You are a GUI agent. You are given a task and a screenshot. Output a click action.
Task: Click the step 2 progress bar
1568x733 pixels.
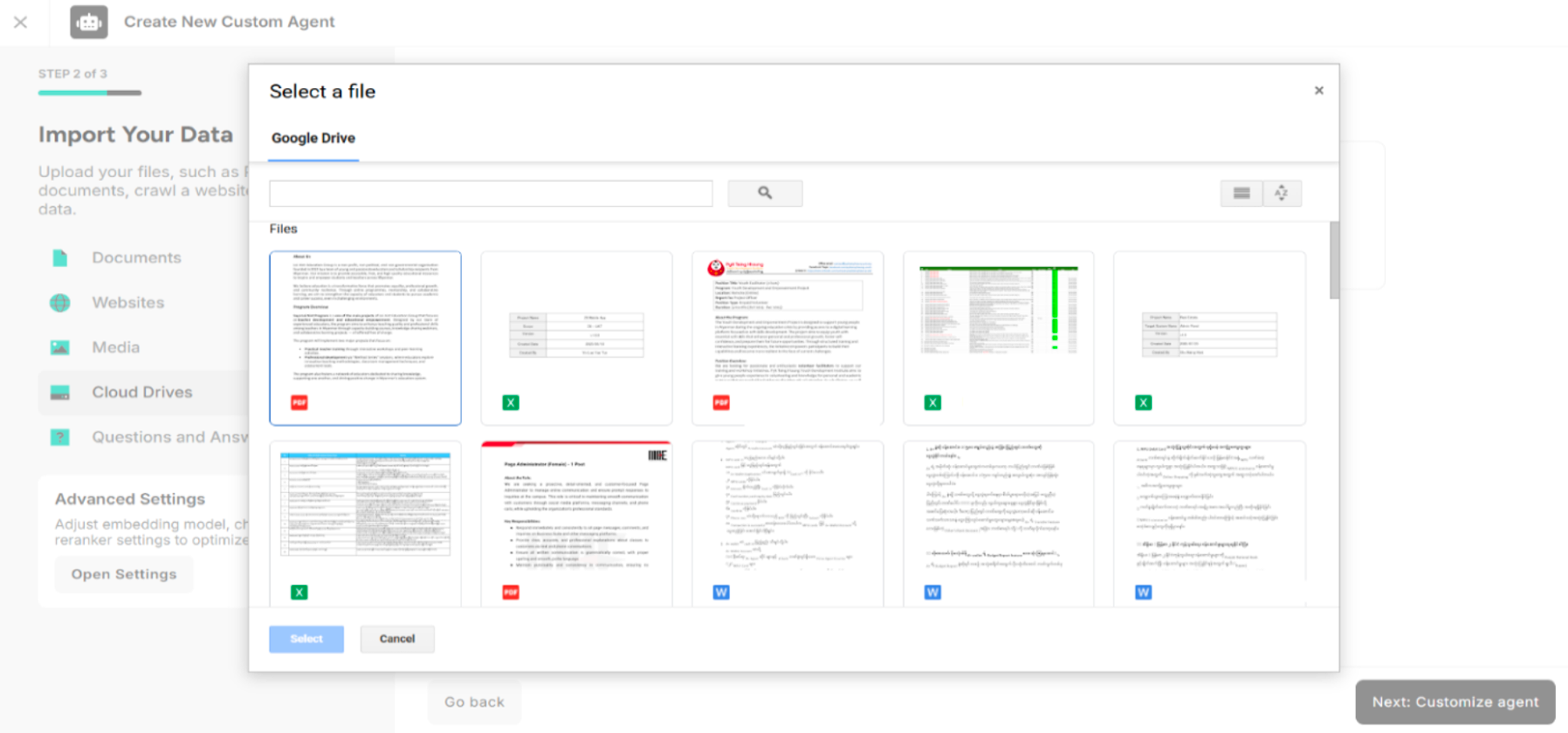(89, 92)
